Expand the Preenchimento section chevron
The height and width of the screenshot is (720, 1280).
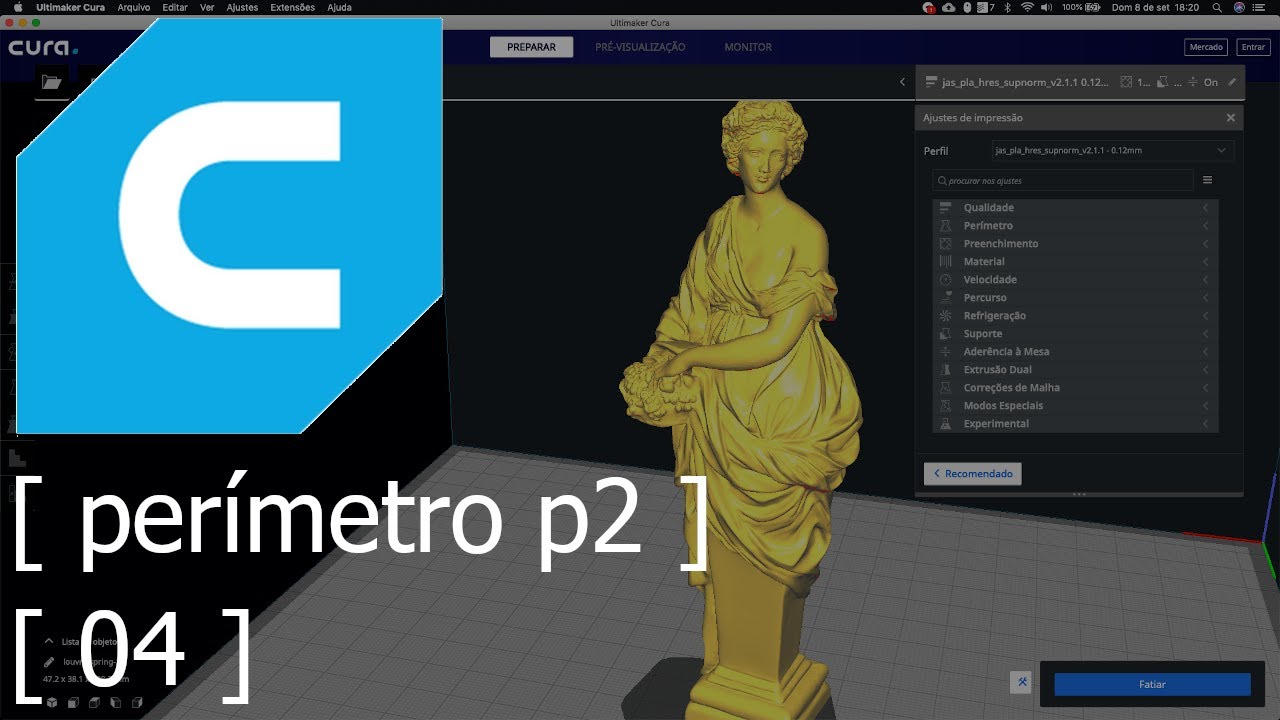[x=1206, y=244]
